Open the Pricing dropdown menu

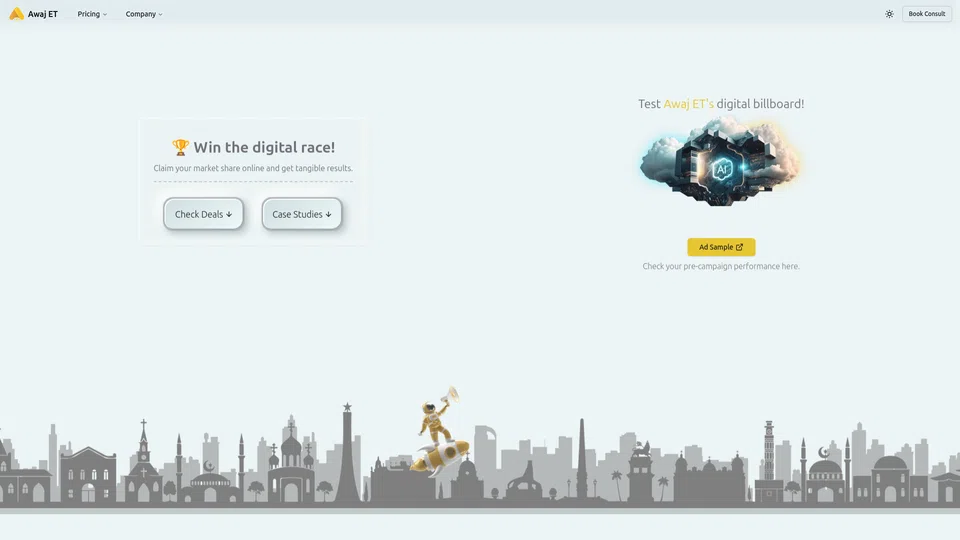92,13
